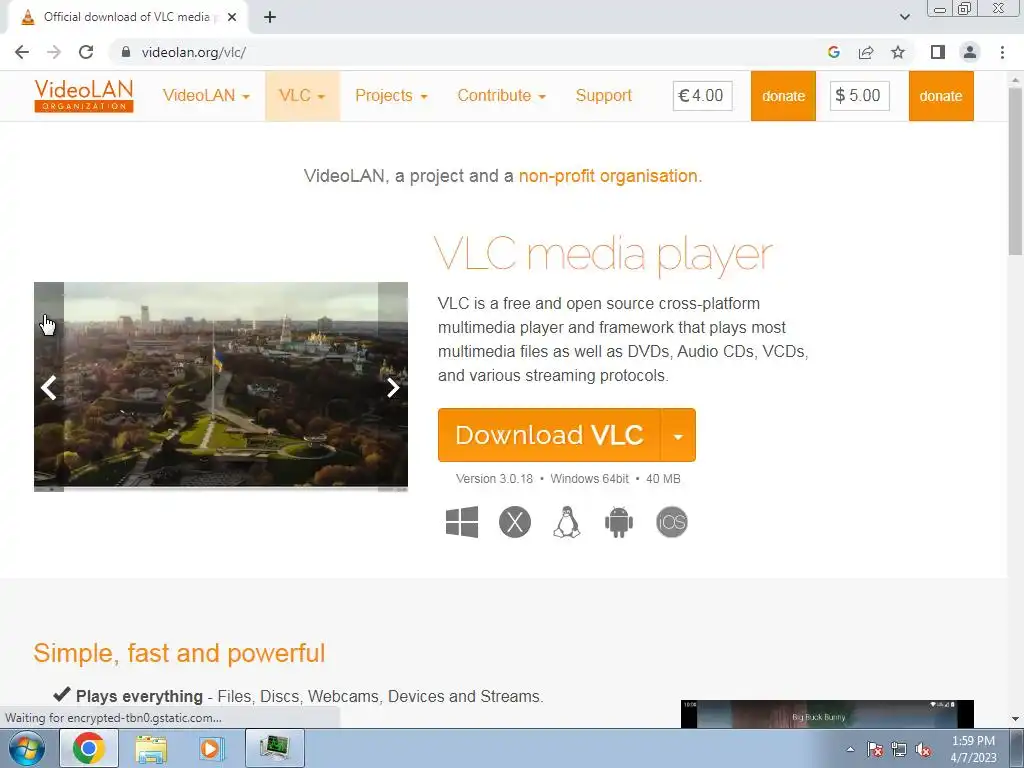Click the euro donation amount field
This screenshot has height=768, width=1024.
[x=703, y=96]
